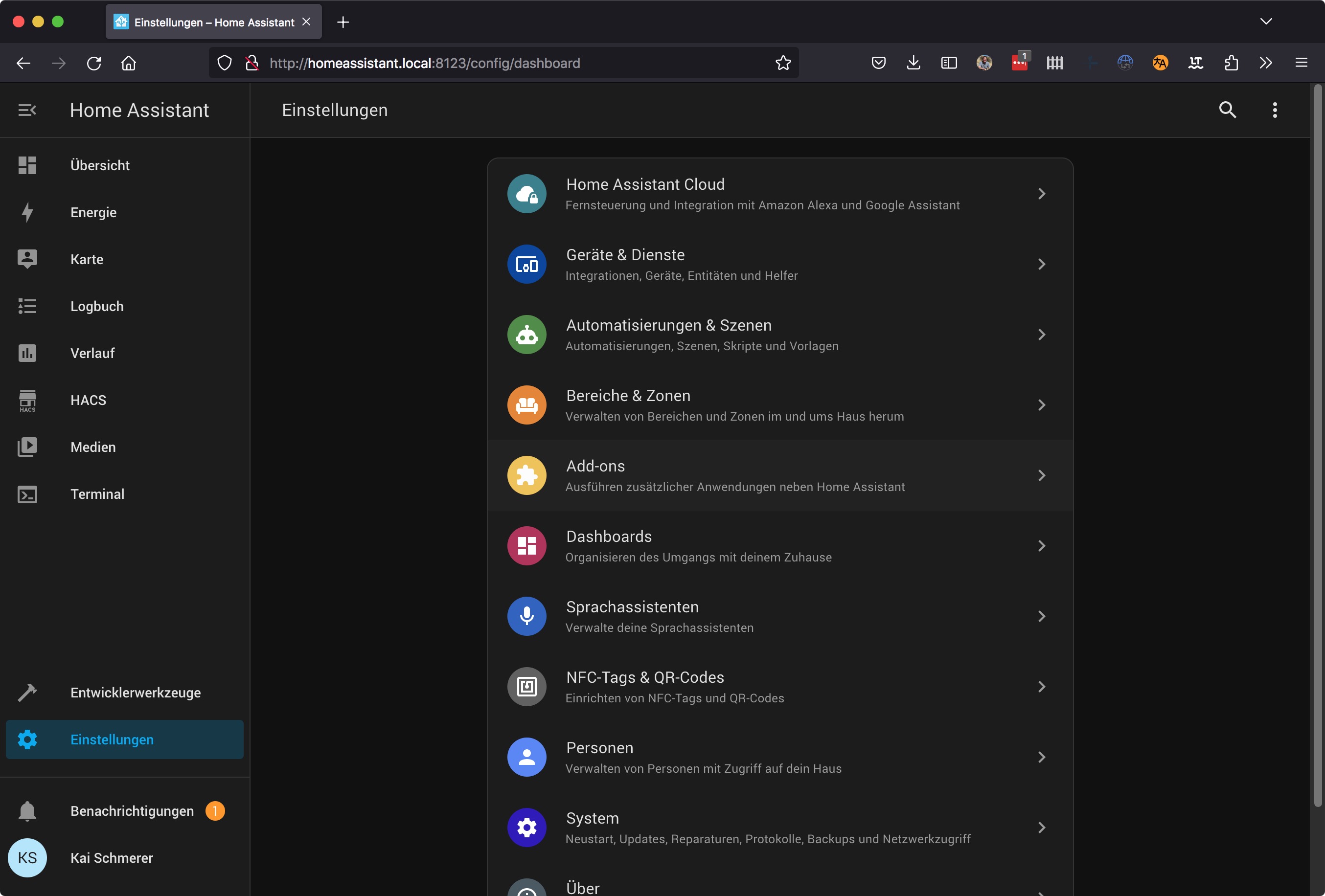Open Kai Schmerer user profile
Screen dimensions: 1325x896
pyautogui.click(x=111, y=858)
